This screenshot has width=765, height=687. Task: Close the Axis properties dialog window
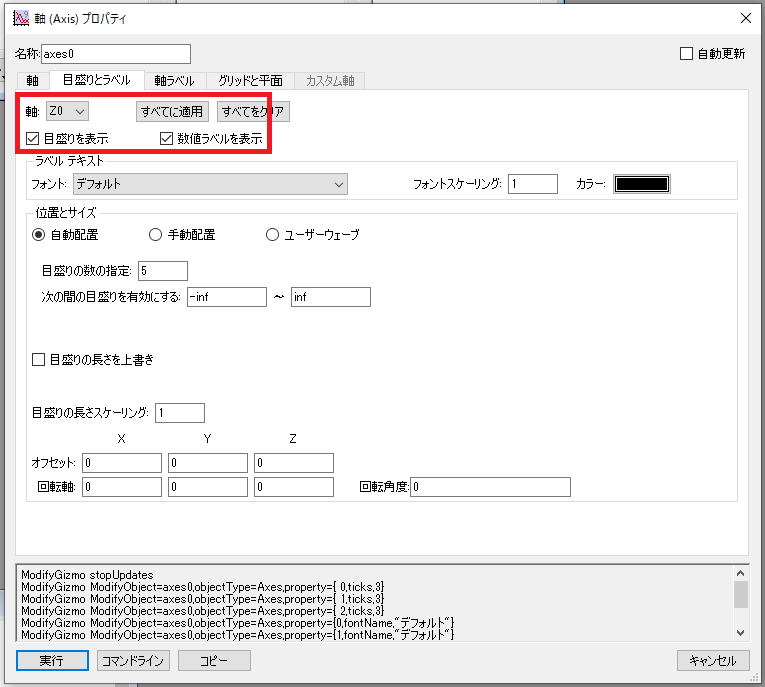(743, 18)
